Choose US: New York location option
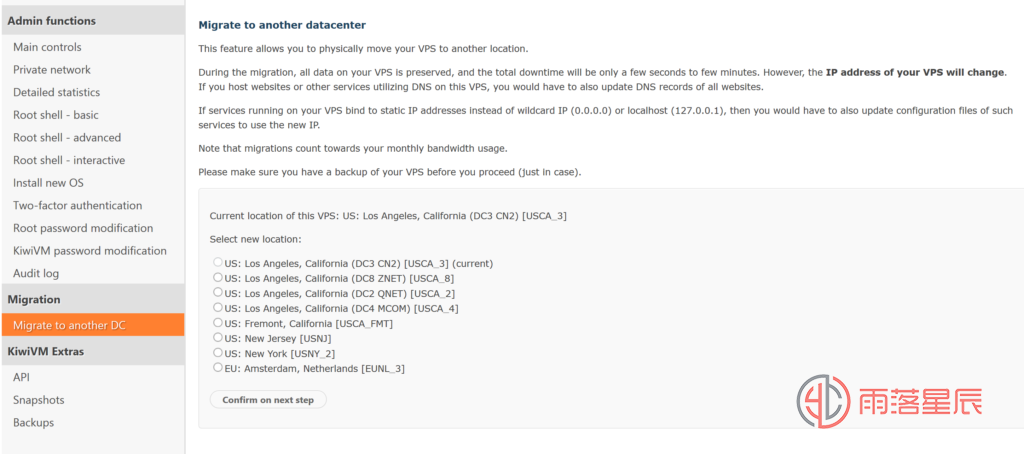The width and height of the screenshot is (1024, 454). [217, 353]
